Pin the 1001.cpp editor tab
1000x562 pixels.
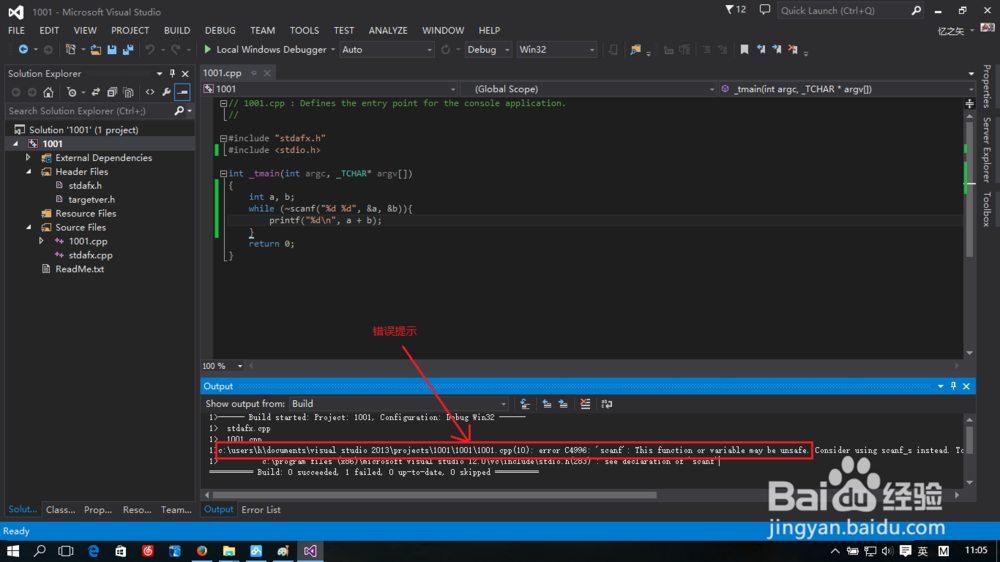(x=254, y=73)
